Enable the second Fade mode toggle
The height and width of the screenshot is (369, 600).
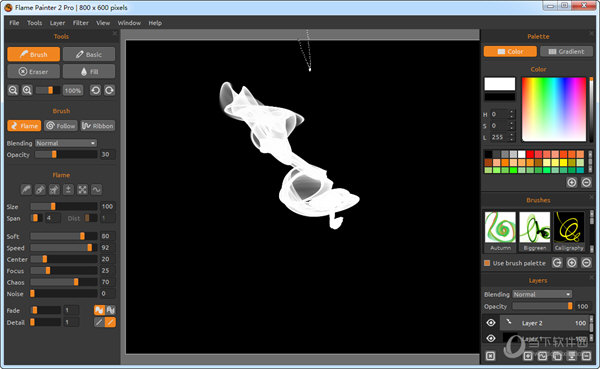[110, 310]
